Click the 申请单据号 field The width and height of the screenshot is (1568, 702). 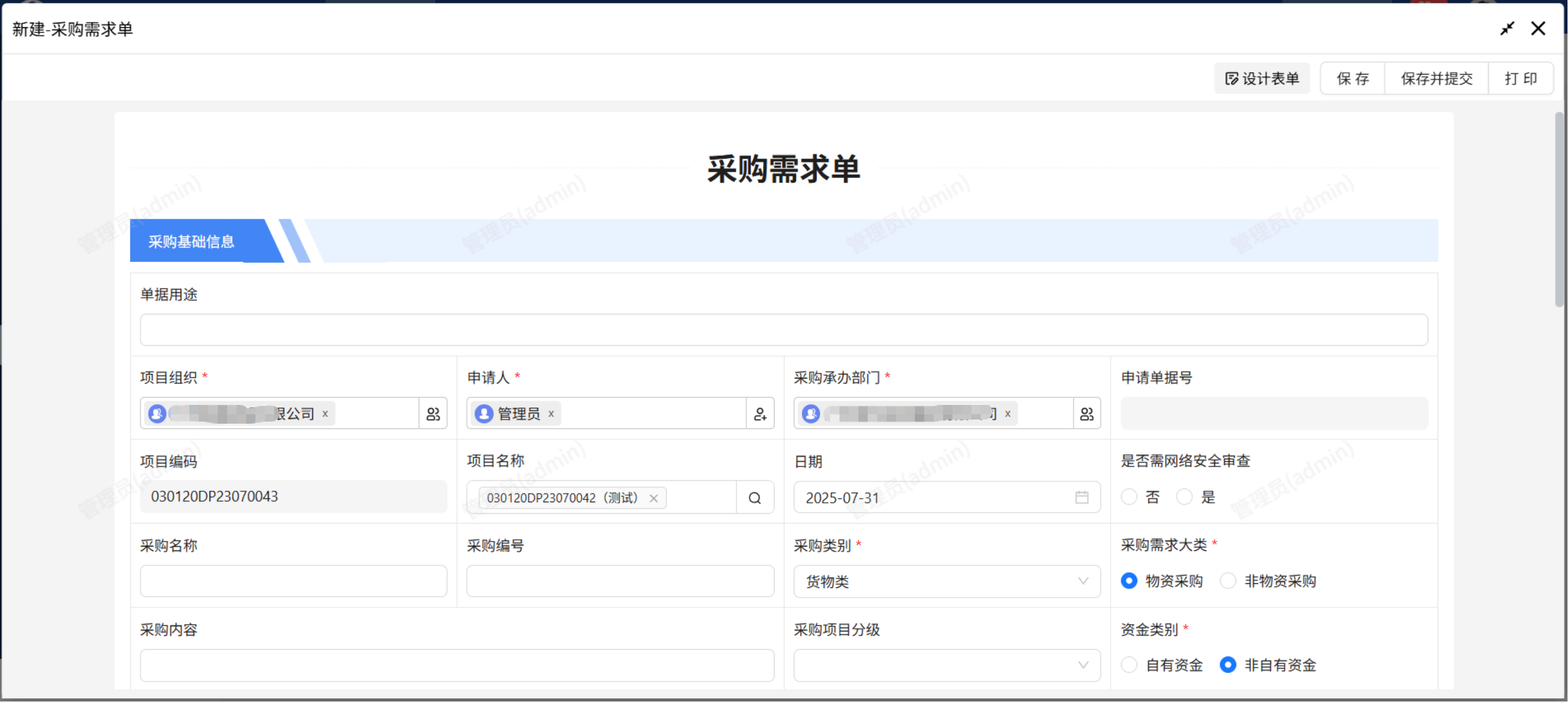pos(1274,414)
